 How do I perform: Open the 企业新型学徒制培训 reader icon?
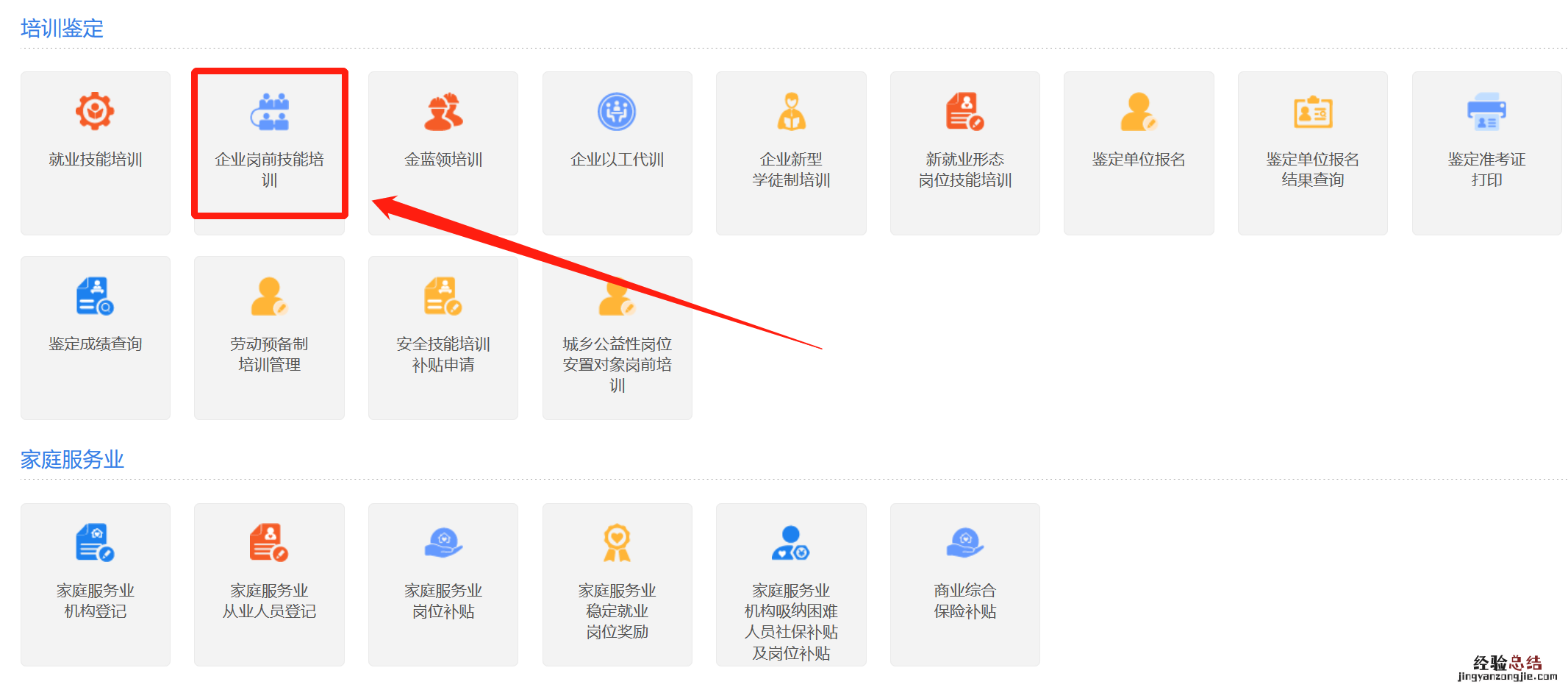[792, 112]
